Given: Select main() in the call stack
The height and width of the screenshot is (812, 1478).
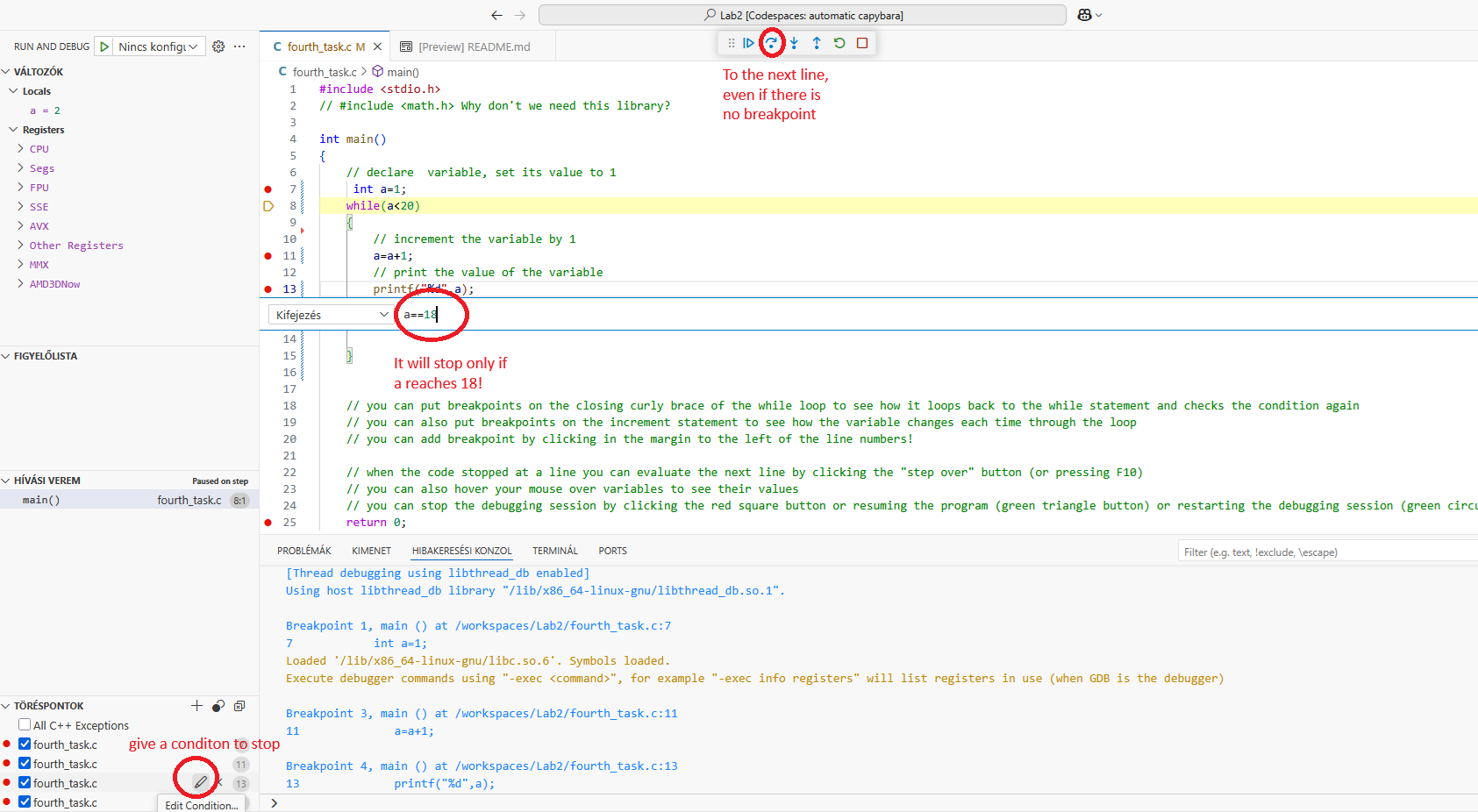Looking at the screenshot, I should pyautogui.click(x=41, y=500).
